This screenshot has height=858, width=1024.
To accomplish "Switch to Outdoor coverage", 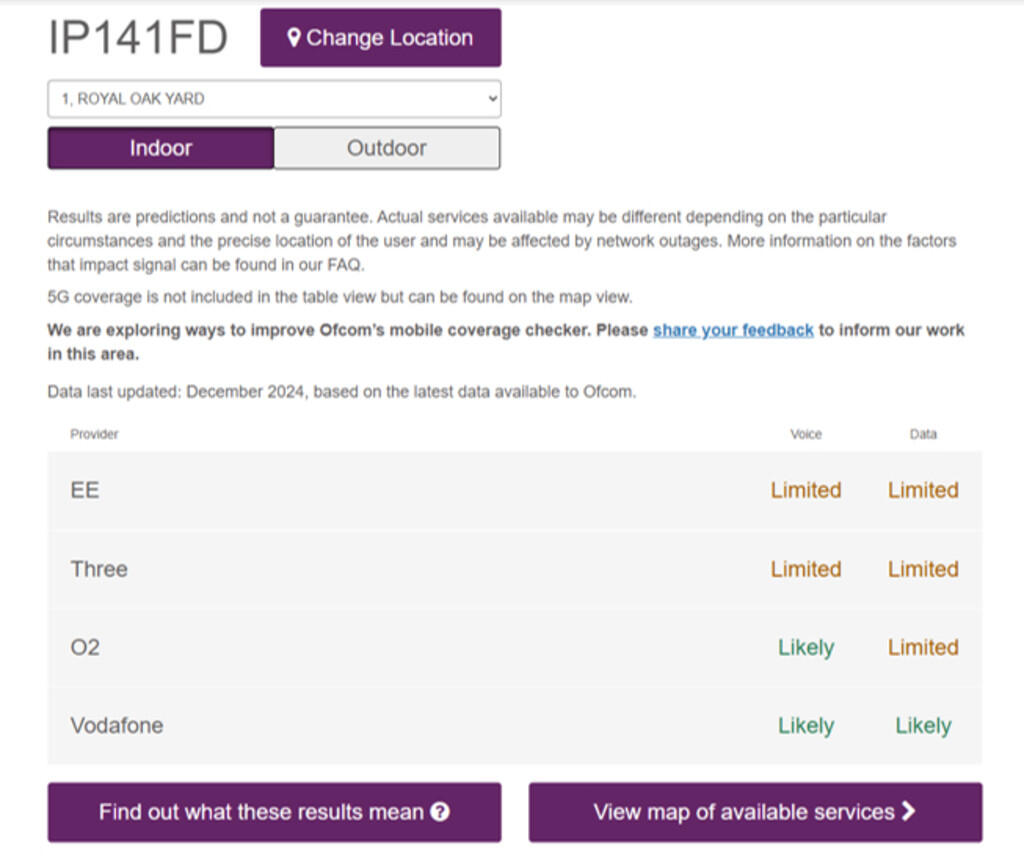I will [386, 148].
